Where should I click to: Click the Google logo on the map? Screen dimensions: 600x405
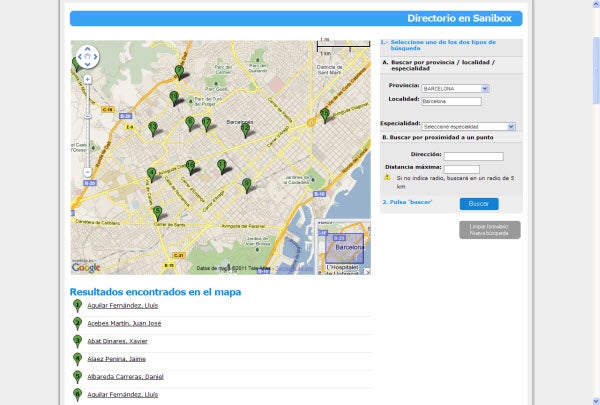(86, 268)
